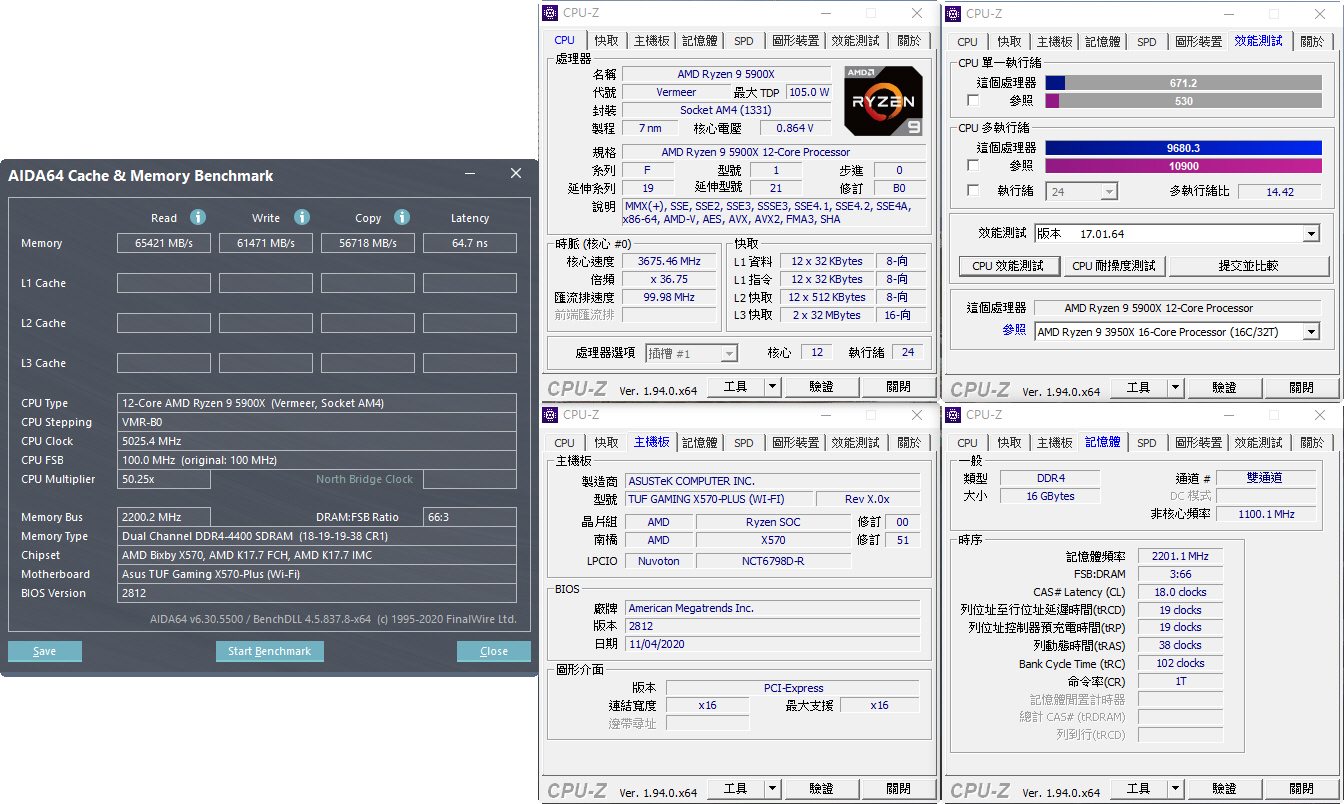Click processor name field AMD Ryzen 9 5900X
1344x804 pixels.
pos(726,74)
